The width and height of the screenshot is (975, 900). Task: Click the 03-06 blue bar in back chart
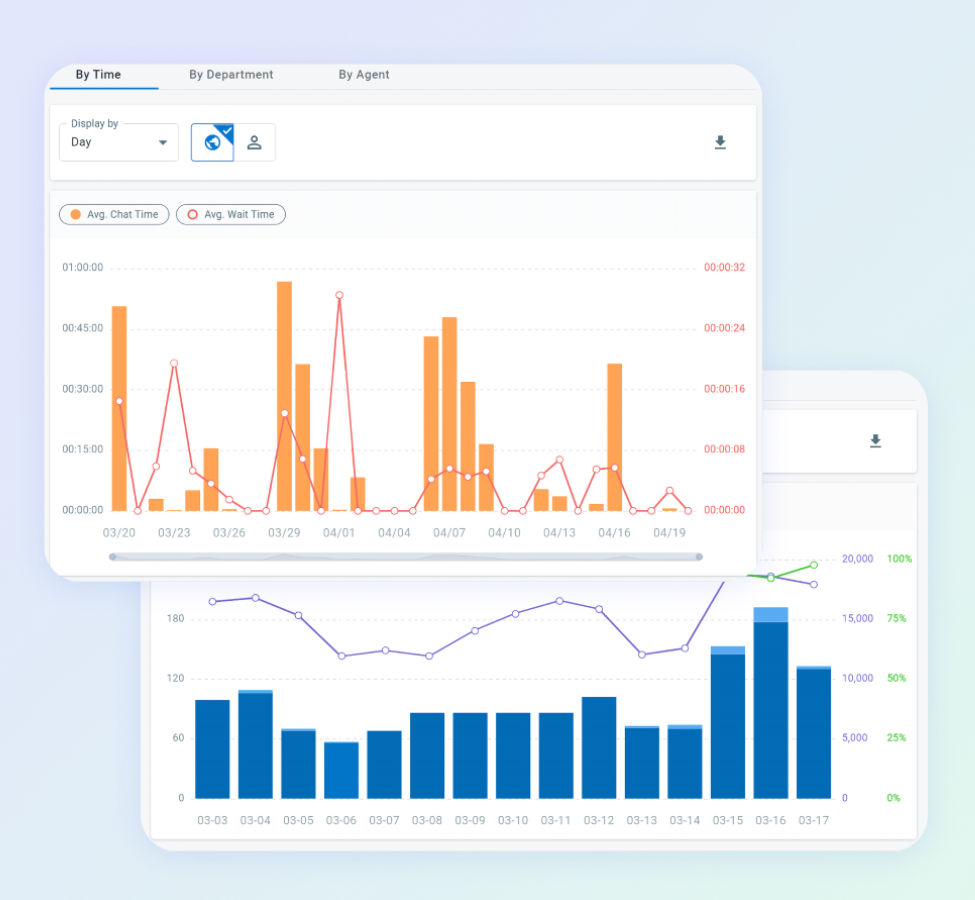[x=341, y=770]
